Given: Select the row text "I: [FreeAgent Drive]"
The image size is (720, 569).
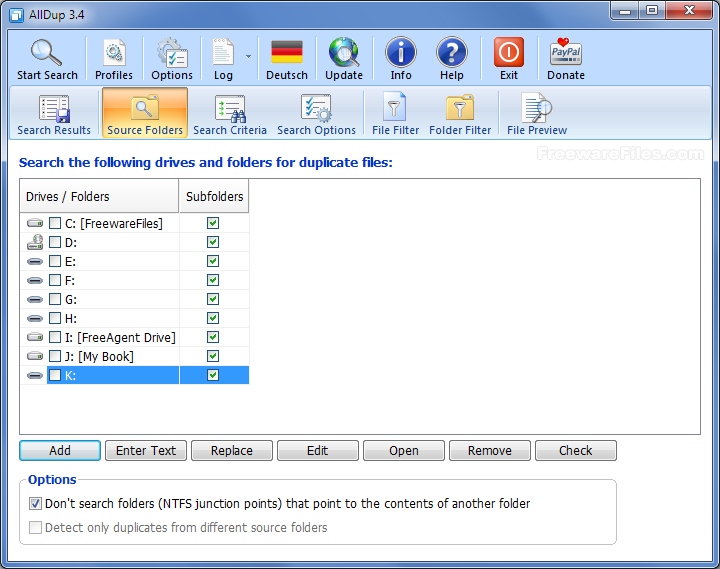Looking at the screenshot, I should (x=120, y=338).
